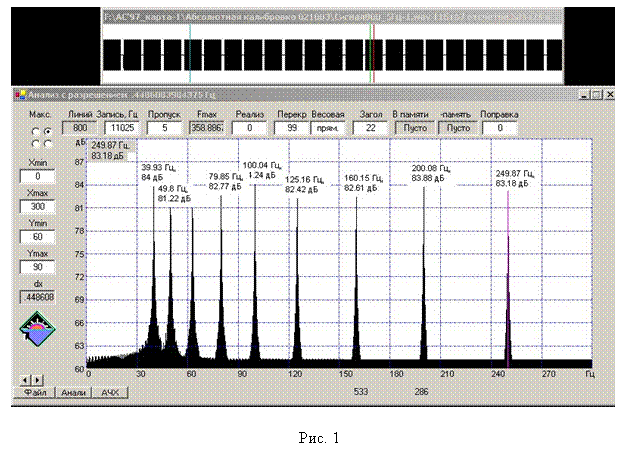Screen dimensions: 628x460
Task: Click the right scroll arrow above Анали
Action: click(38, 380)
